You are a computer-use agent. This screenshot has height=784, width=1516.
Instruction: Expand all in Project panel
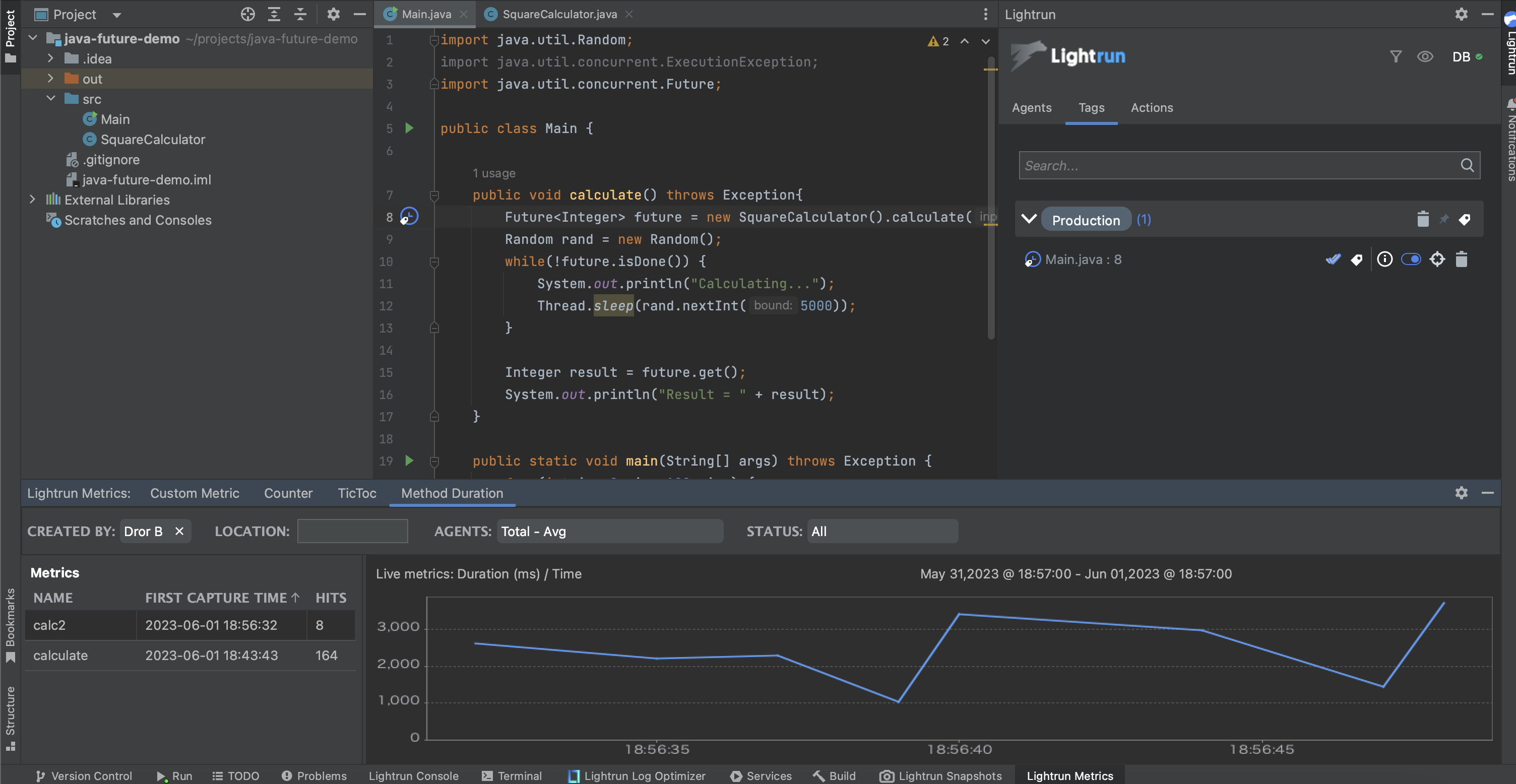(274, 14)
